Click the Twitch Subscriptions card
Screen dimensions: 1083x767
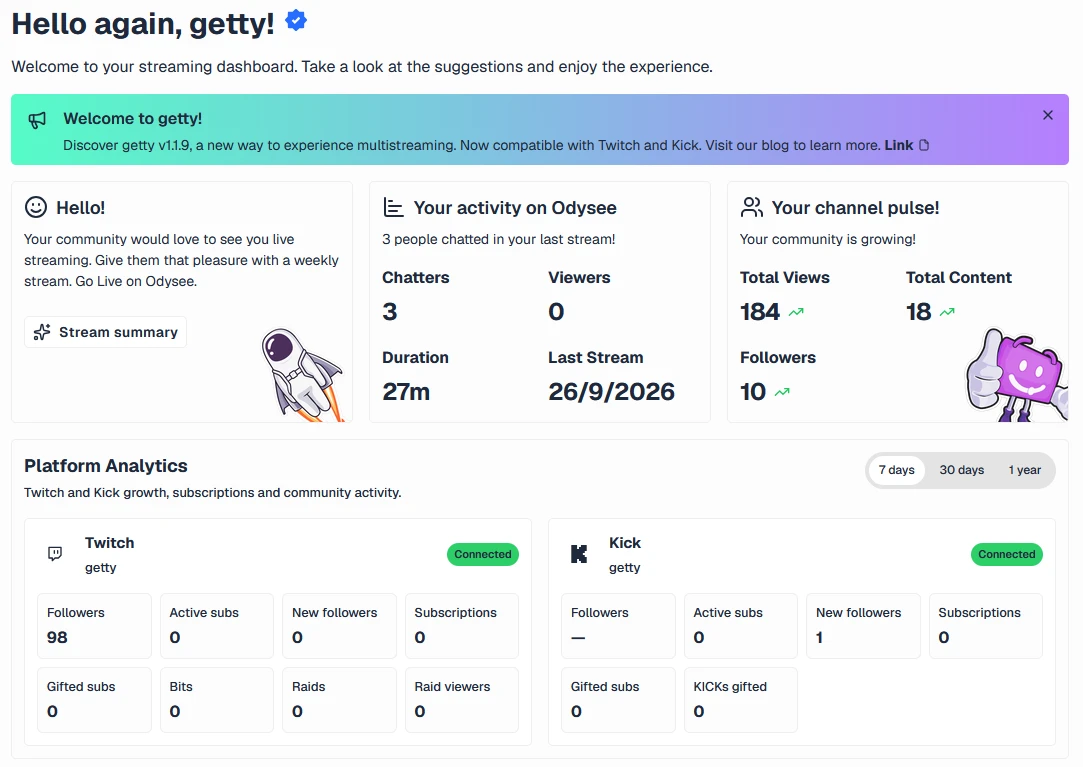click(x=461, y=626)
